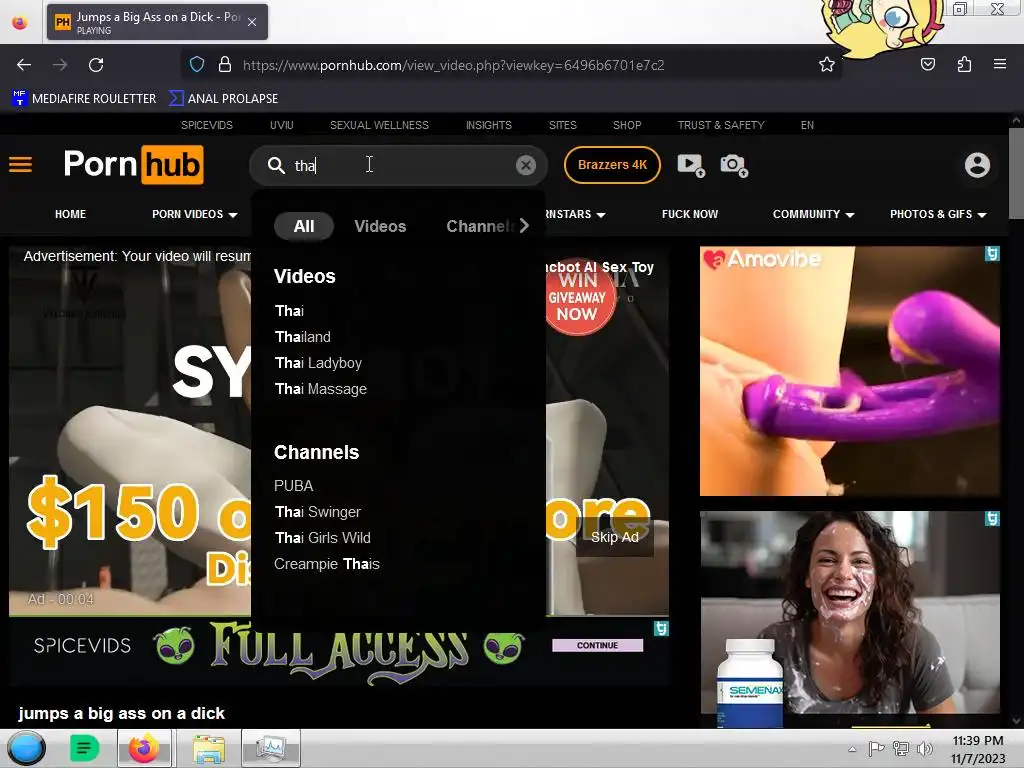Open the site's orange hamburger menu
1024x768 pixels.
point(20,165)
